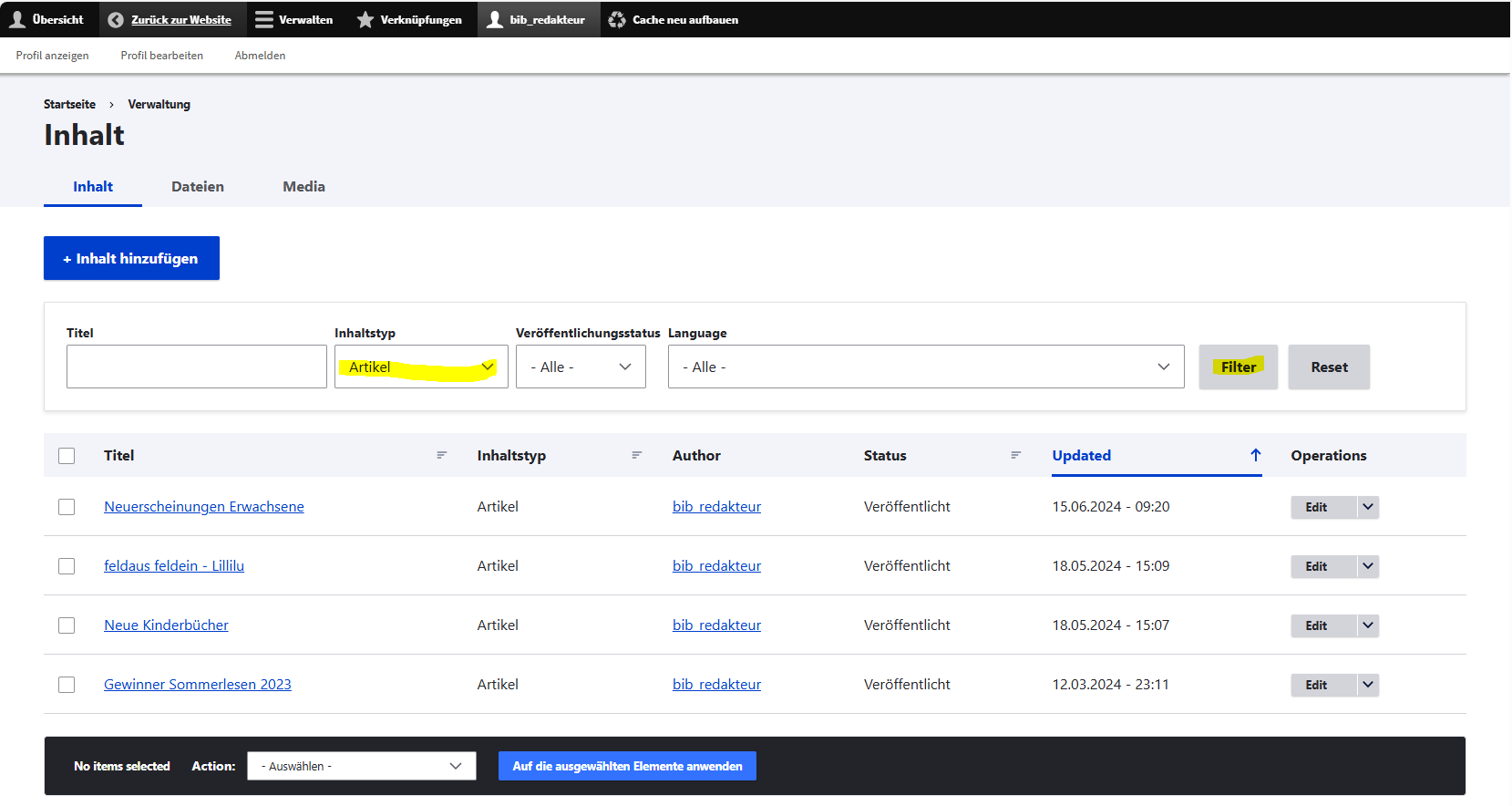The height and width of the screenshot is (806, 1512).
Task: Click the ascending arrow in the Updated column
Action: (1256, 455)
